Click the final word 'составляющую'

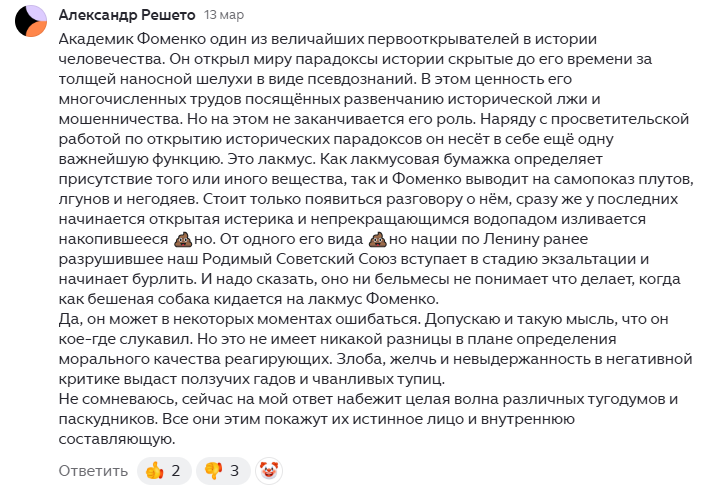coord(117,439)
